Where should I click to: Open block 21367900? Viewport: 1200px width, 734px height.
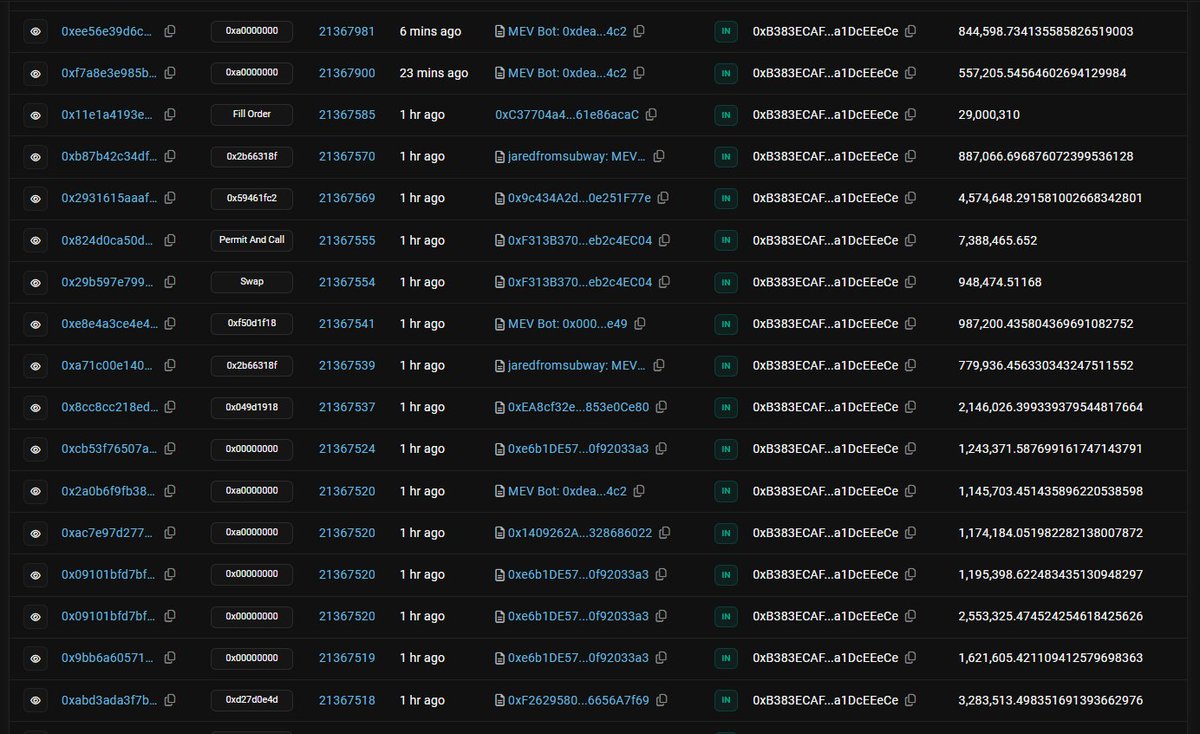[x=347, y=73]
